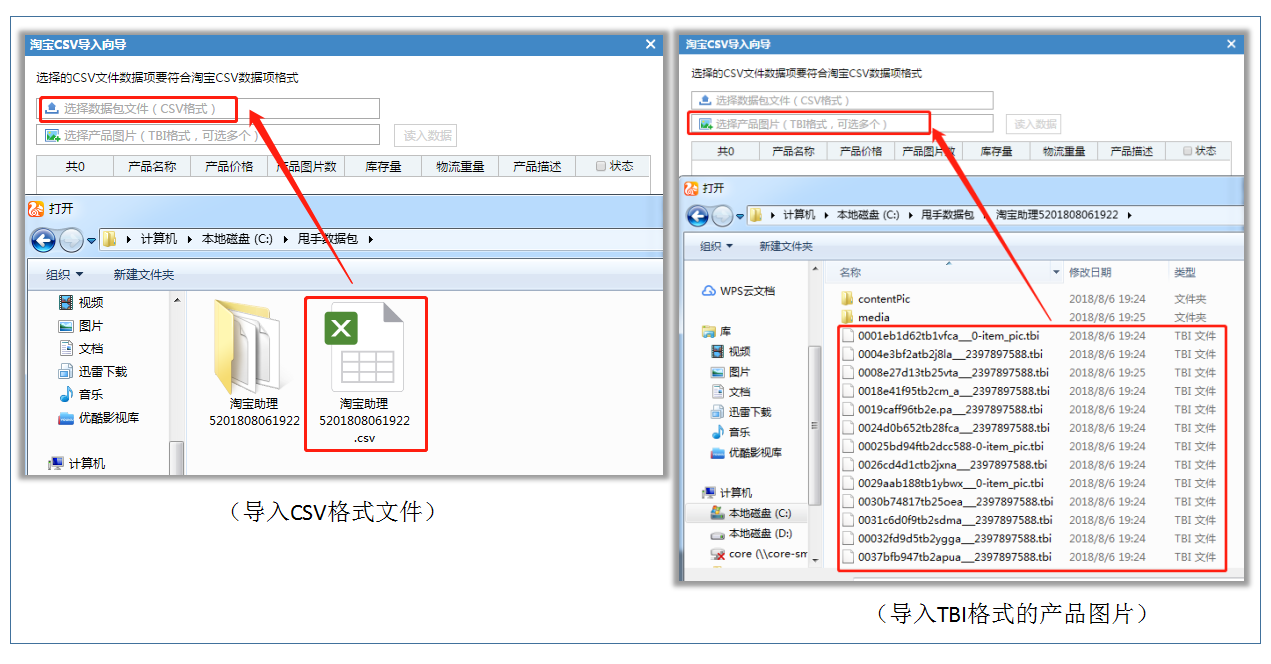Select 优酷影视库 in the left window sidebar

pyautogui.click(x=98, y=417)
